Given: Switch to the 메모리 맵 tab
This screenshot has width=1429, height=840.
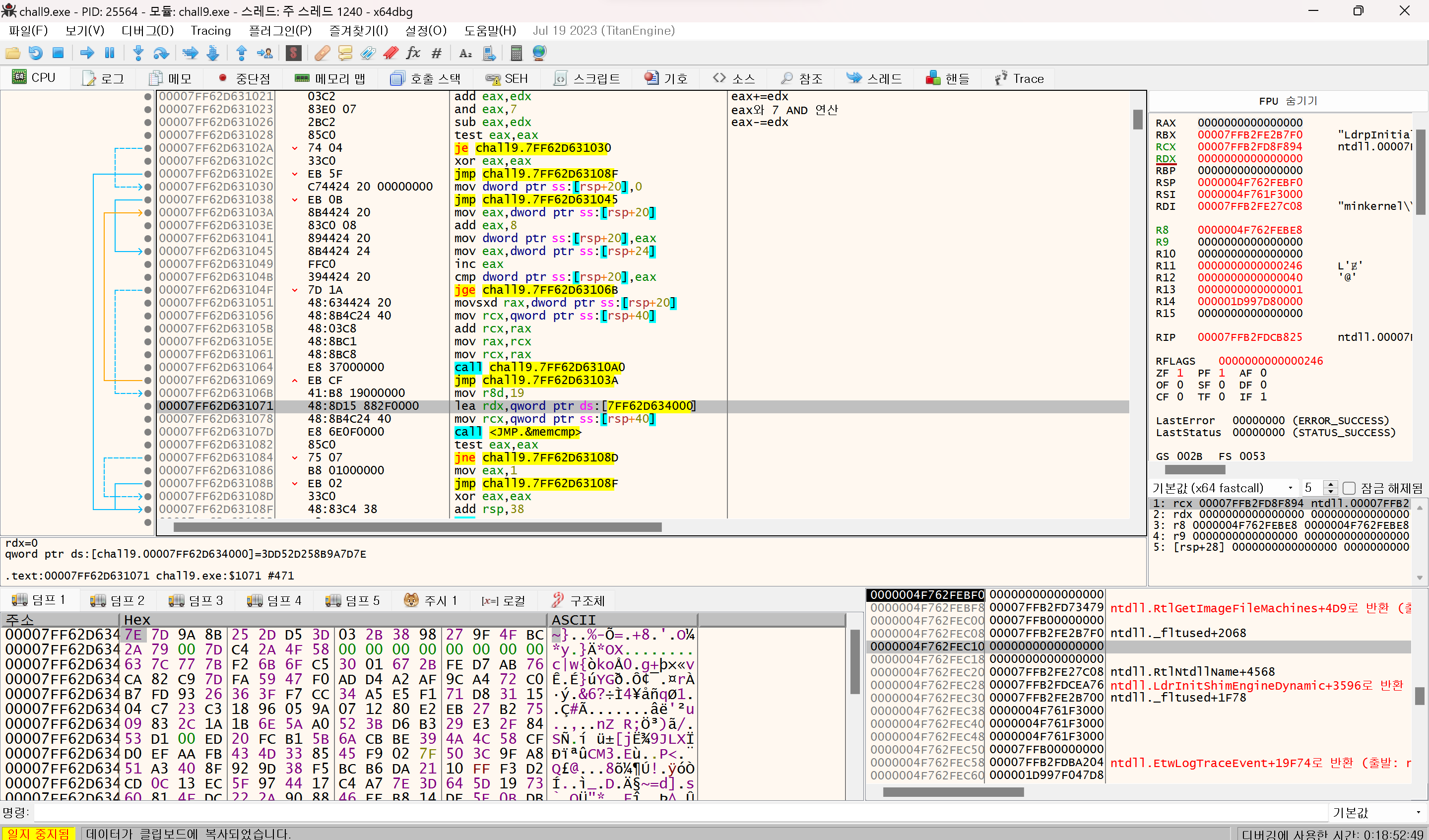Looking at the screenshot, I should click(x=330, y=78).
